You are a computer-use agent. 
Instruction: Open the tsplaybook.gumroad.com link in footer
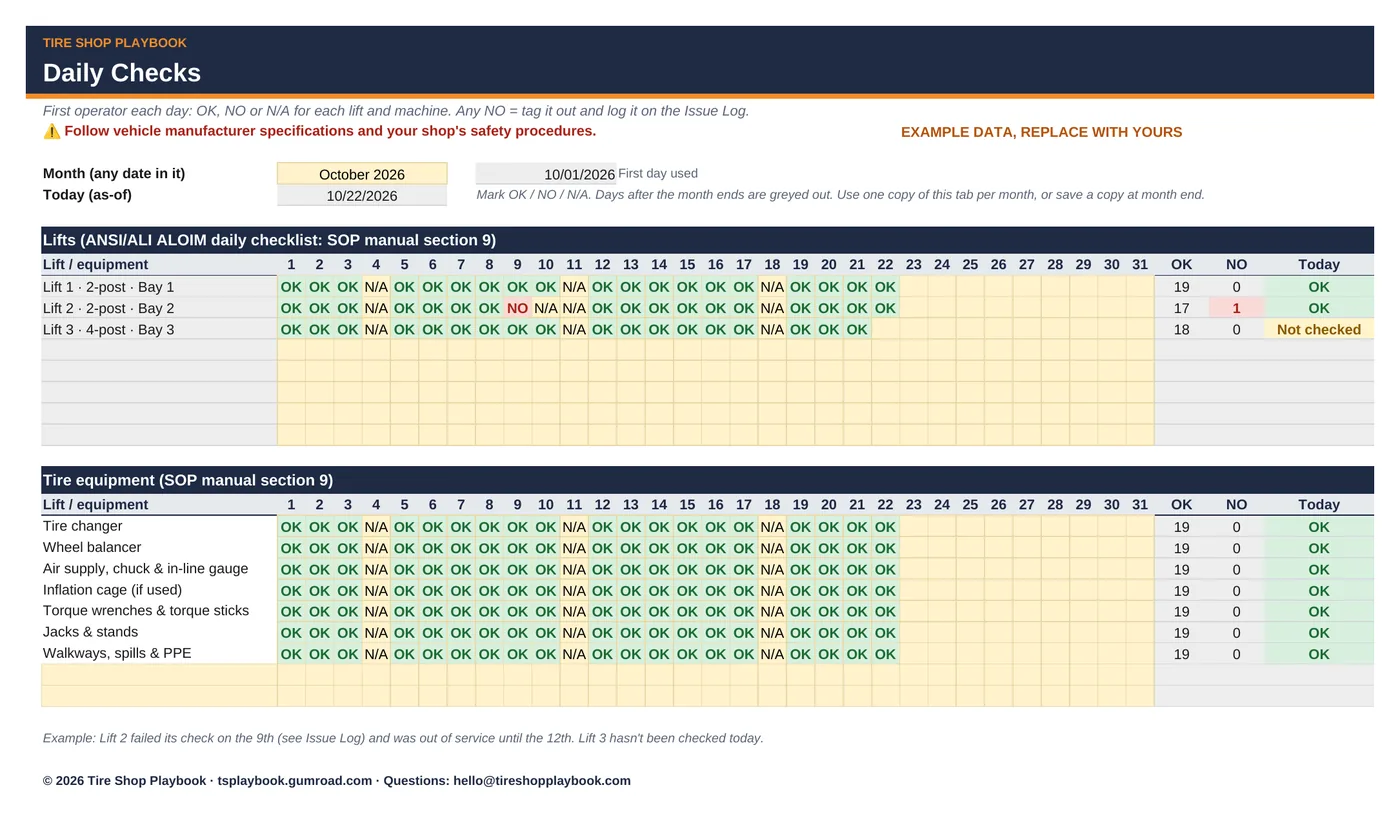pyautogui.click(x=295, y=781)
